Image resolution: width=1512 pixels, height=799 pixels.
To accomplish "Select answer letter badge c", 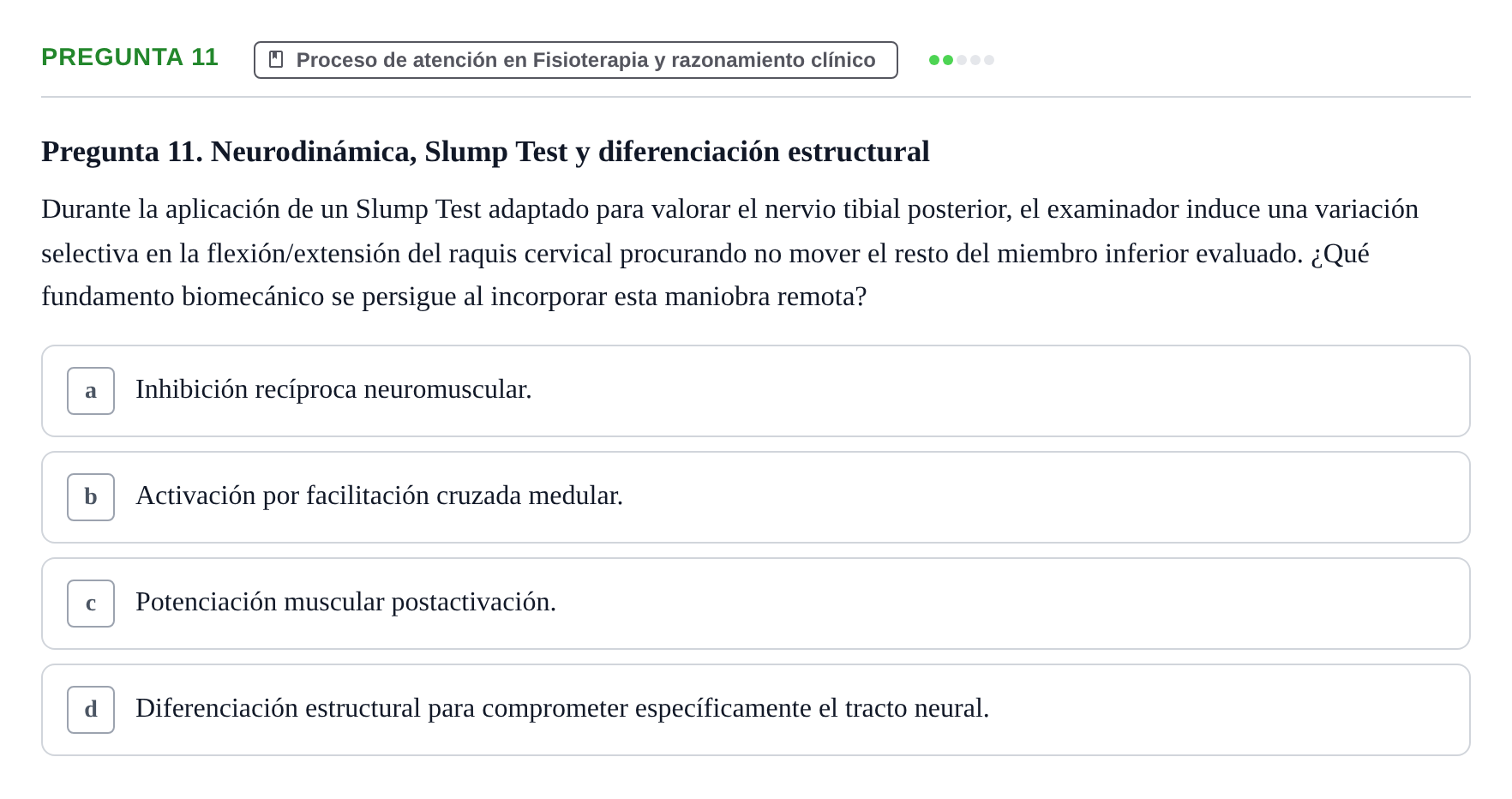I will click(91, 604).
